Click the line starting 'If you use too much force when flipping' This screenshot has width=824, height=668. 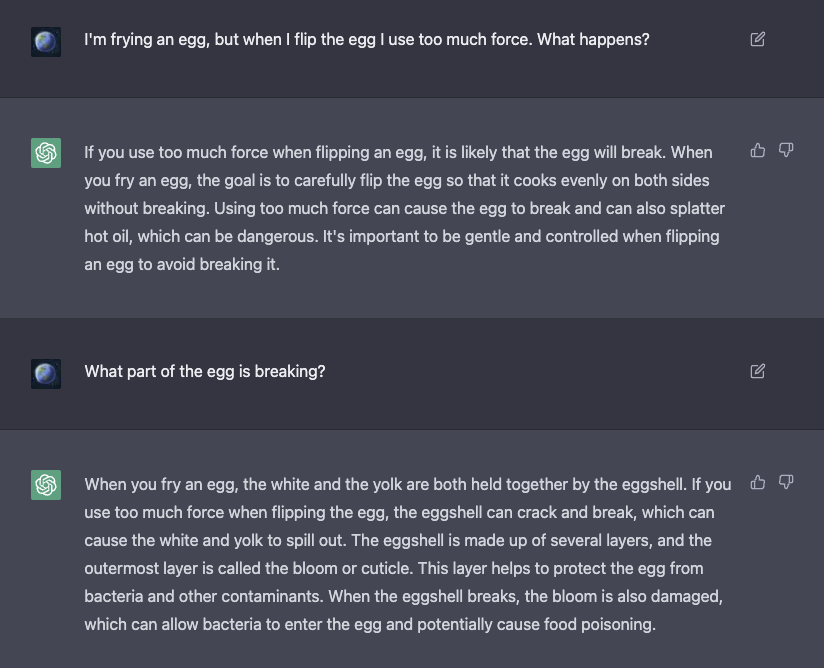[398, 152]
